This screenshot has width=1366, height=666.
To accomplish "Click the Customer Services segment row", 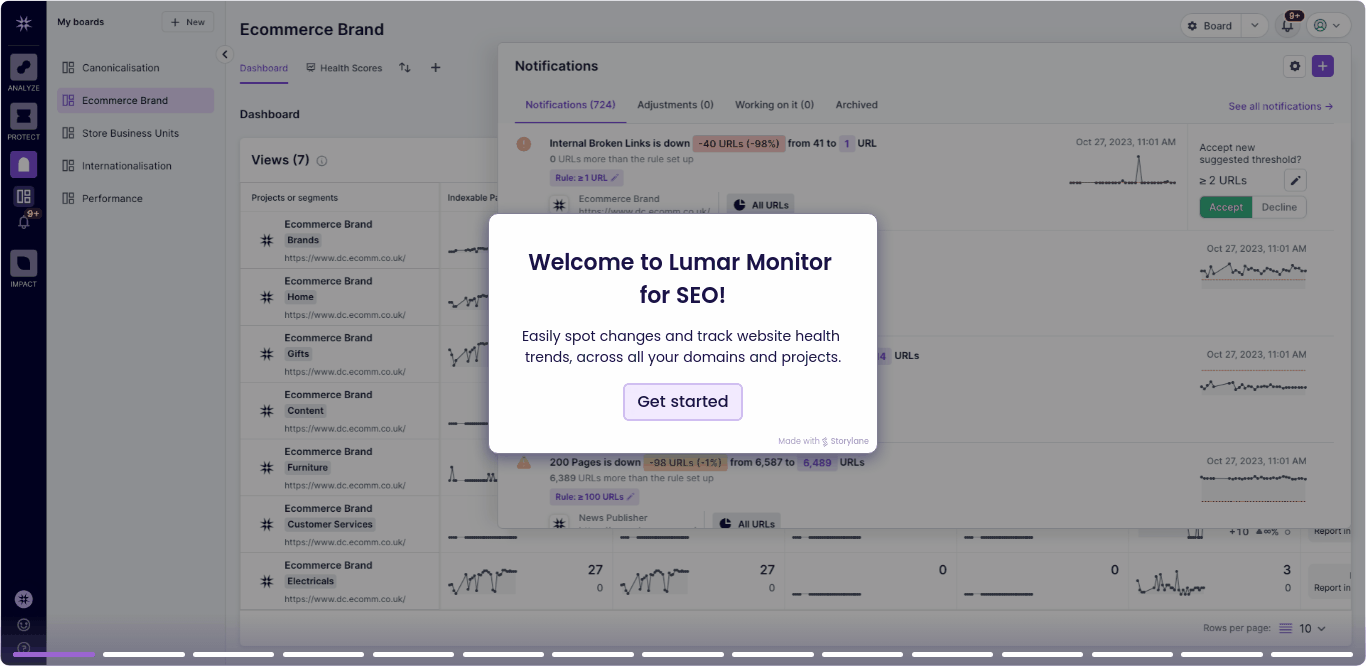I will click(340, 525).
